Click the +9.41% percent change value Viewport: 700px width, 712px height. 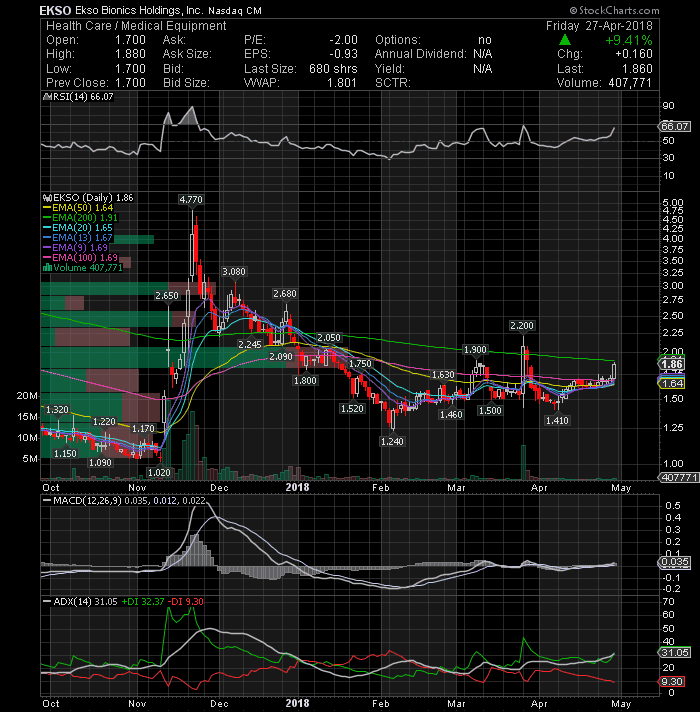point(629,40)
